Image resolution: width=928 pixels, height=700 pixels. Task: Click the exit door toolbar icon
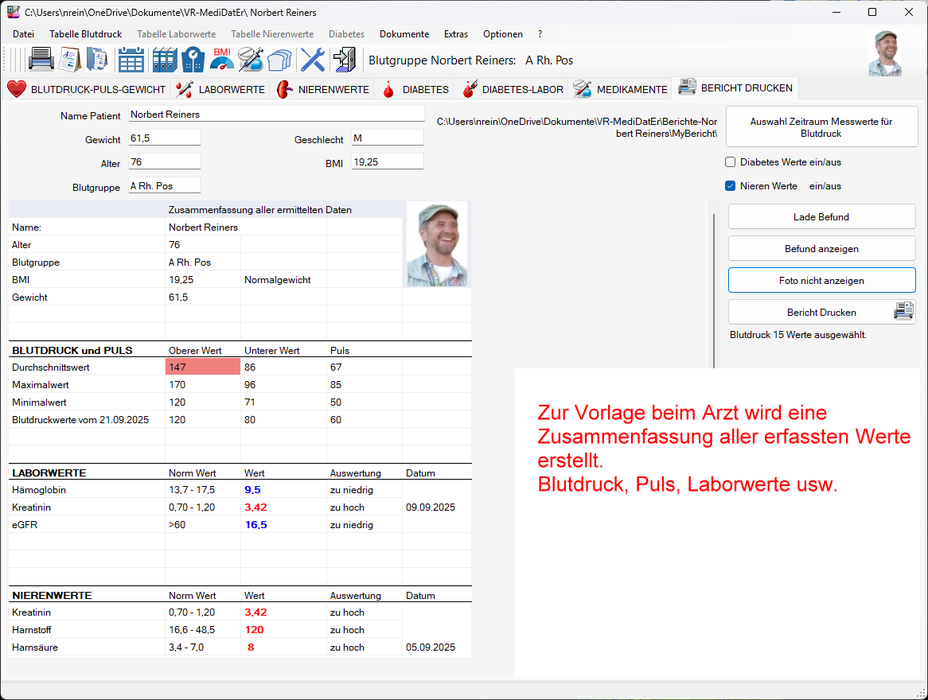pyautogui.click(x=344, y=60)
